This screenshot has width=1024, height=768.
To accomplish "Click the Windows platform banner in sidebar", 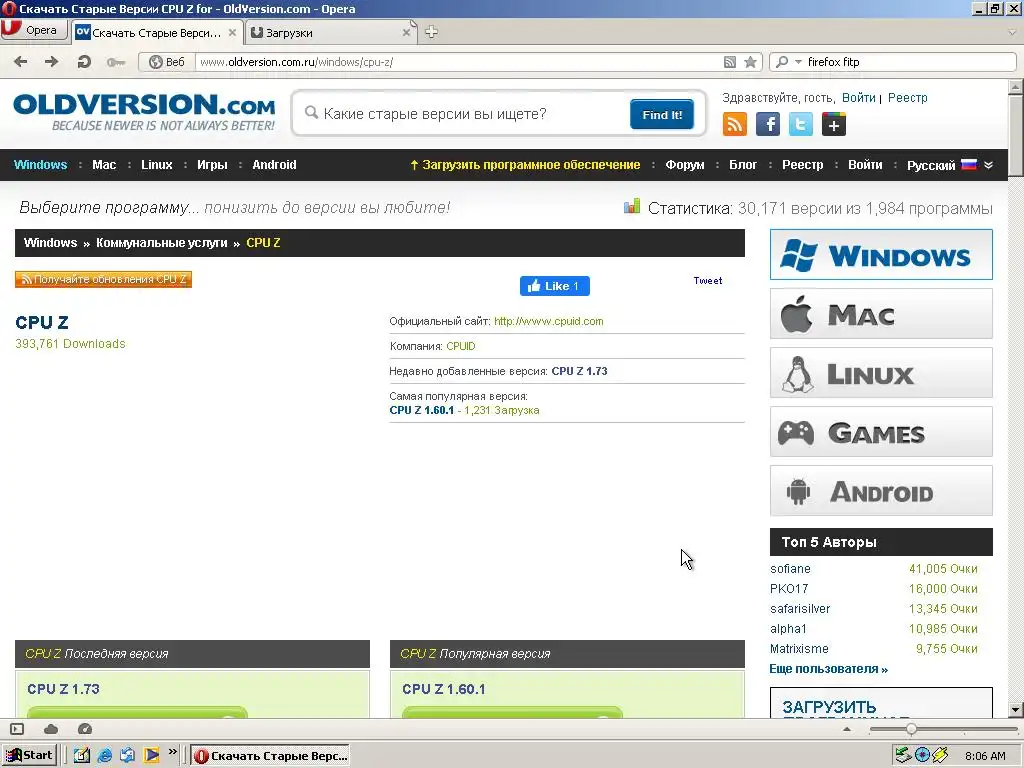I will coord(881,254).
